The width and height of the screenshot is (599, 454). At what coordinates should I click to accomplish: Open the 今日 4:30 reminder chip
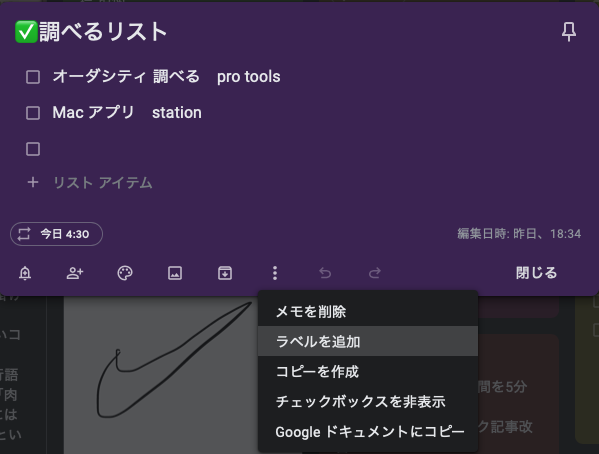tap(57, 234)
